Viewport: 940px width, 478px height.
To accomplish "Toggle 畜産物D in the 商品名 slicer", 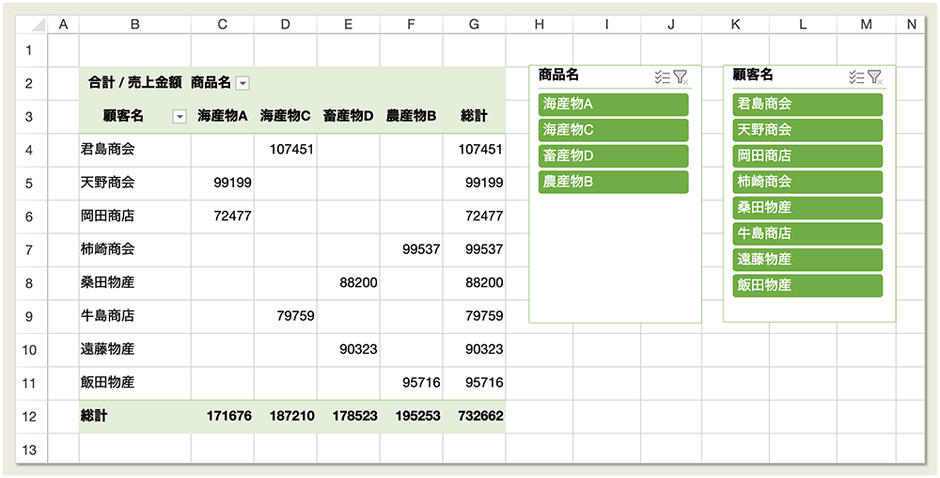I will (x=613, y=156).
